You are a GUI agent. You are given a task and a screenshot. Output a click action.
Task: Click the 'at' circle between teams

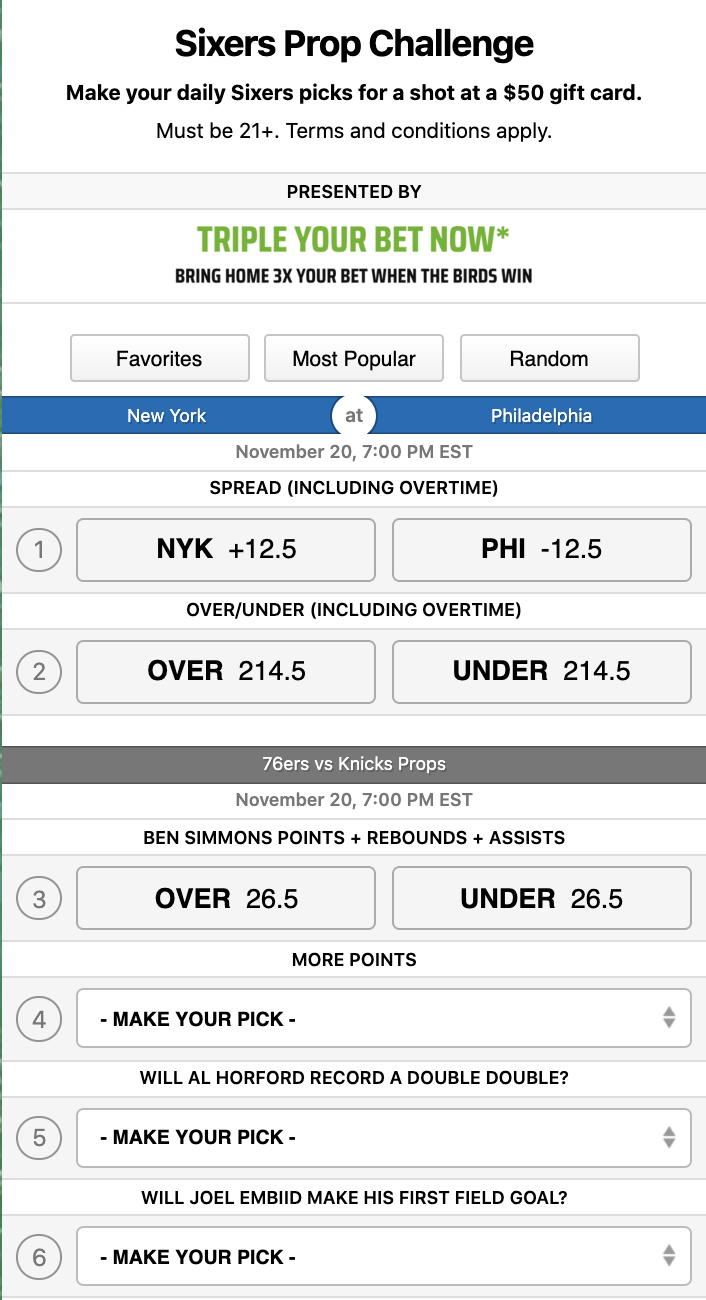click(x=353, y=414)
